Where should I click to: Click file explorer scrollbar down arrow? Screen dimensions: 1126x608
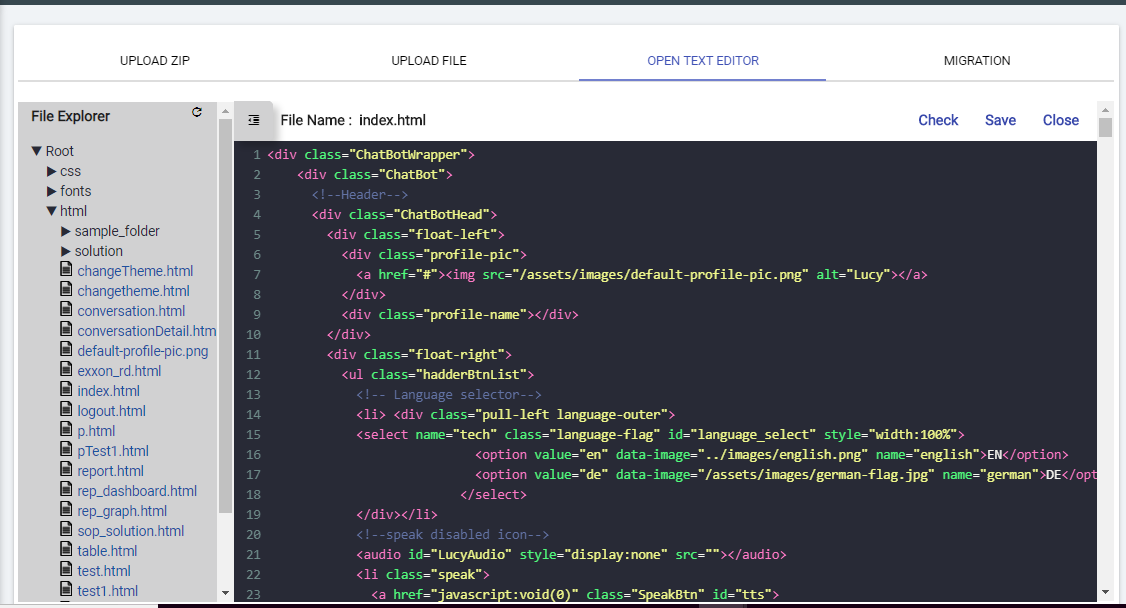225,593
